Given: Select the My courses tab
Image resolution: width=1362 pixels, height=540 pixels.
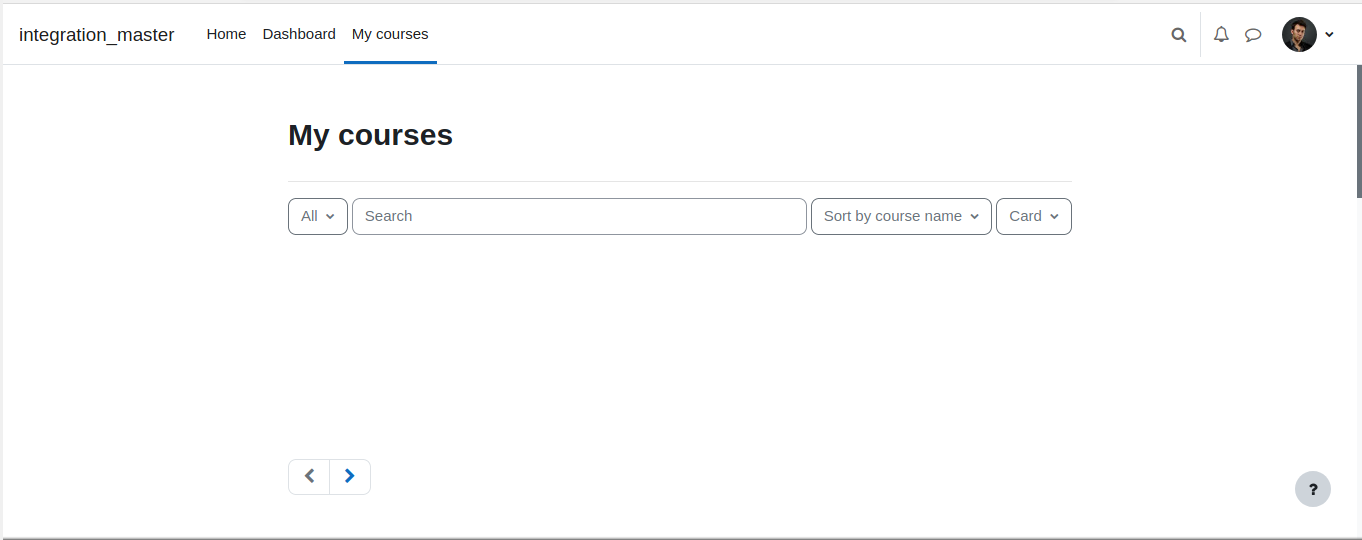Looking at the screenshot, I should (390, 34).
